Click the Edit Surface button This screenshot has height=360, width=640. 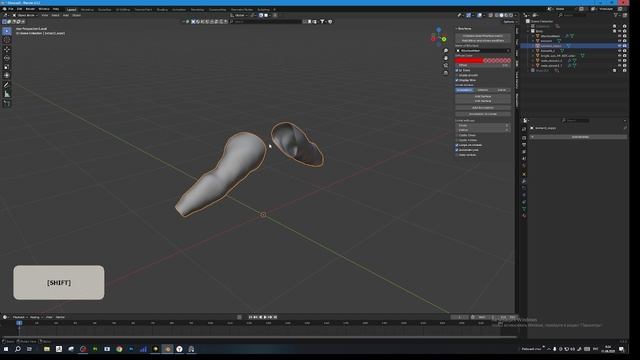[x=483, y=101]
